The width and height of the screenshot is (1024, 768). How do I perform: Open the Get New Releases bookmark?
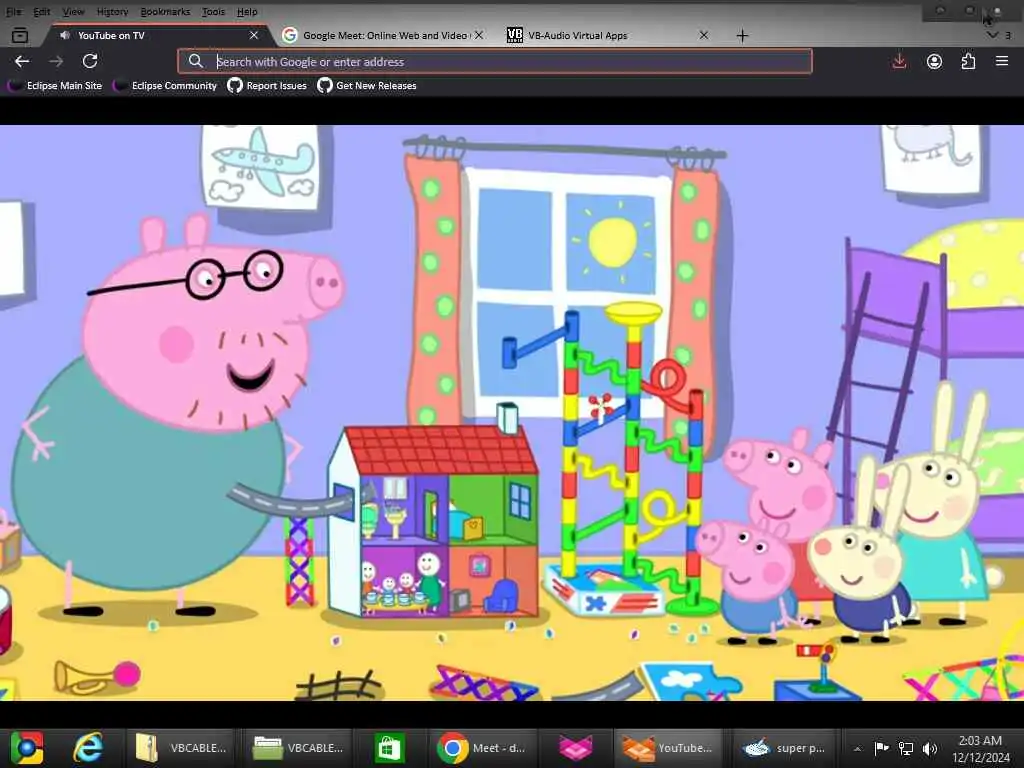pos(367,86)
